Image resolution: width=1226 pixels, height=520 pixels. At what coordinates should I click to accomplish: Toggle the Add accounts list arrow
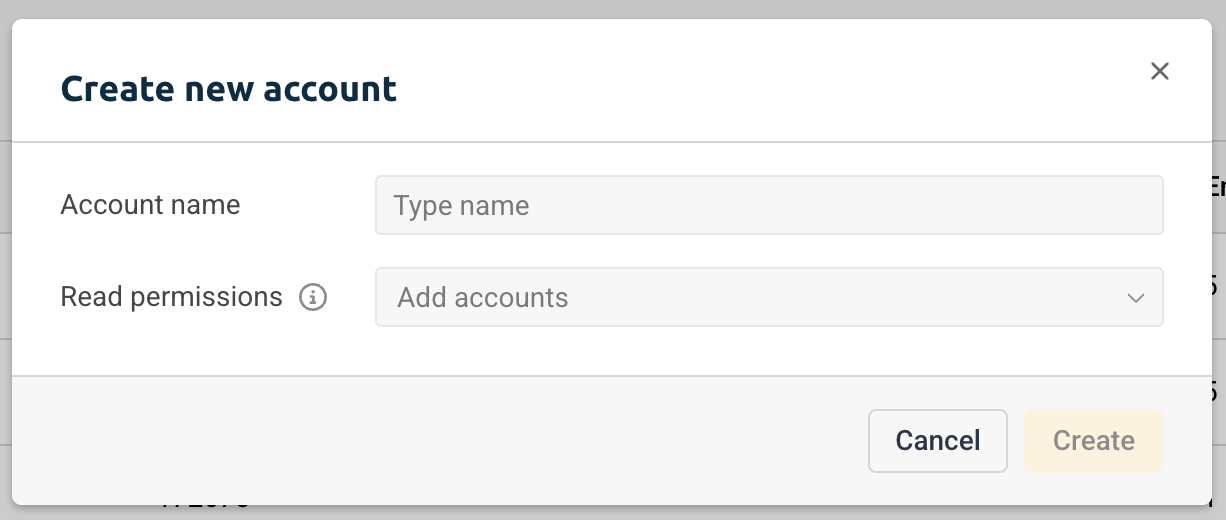coord(1135,298)
